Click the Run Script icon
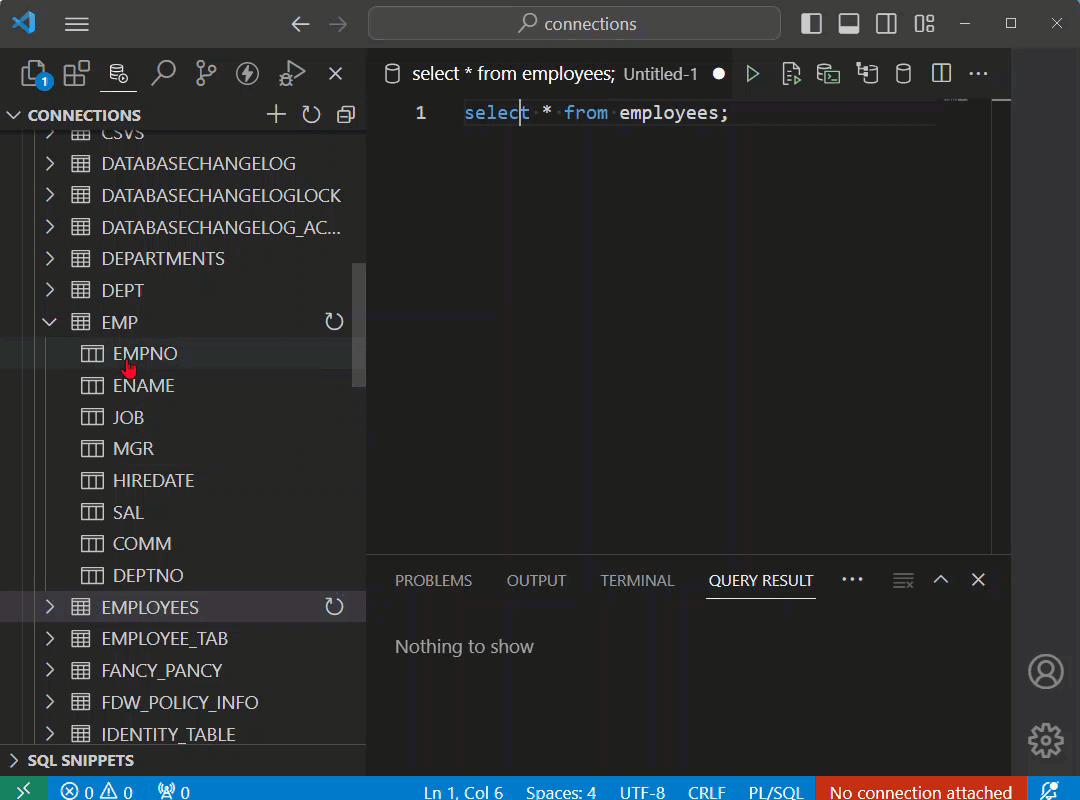Image resolution: width=1080 pixels, height=800 pixels. tap(791, 74)
